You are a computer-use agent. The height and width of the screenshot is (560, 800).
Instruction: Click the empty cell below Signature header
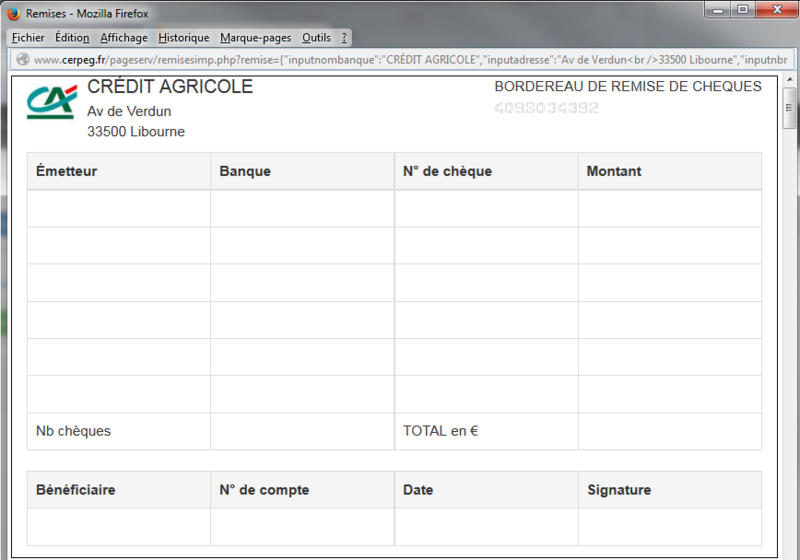click(670, 527)
